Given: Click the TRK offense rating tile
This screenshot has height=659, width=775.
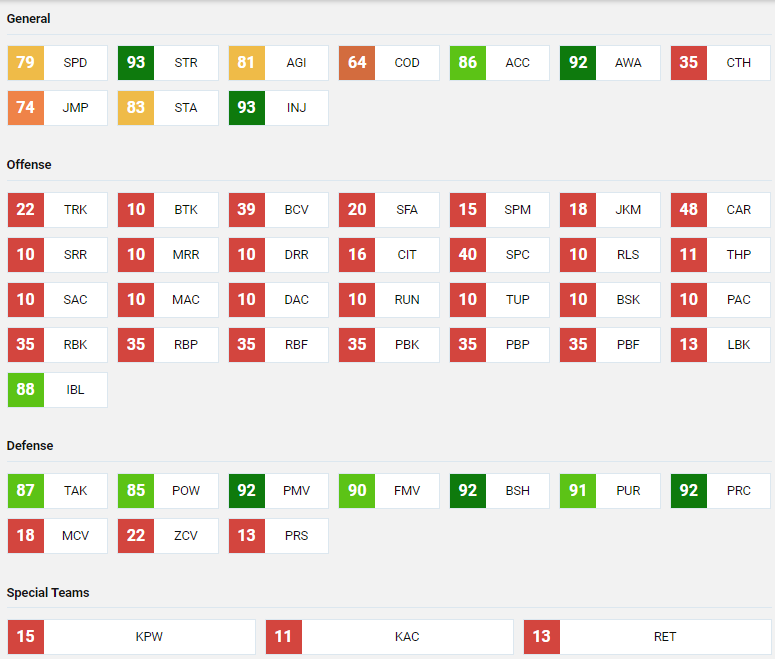Looking at the screenshot, I should coord(57,210).
